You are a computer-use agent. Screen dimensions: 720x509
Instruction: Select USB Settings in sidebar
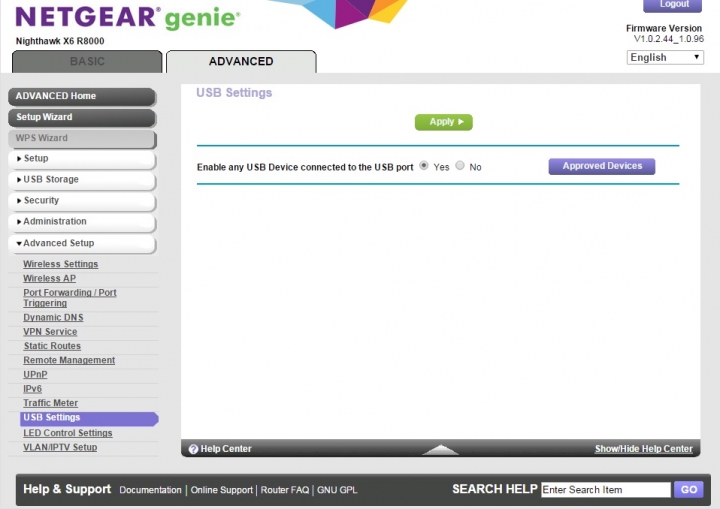(89, 418)
